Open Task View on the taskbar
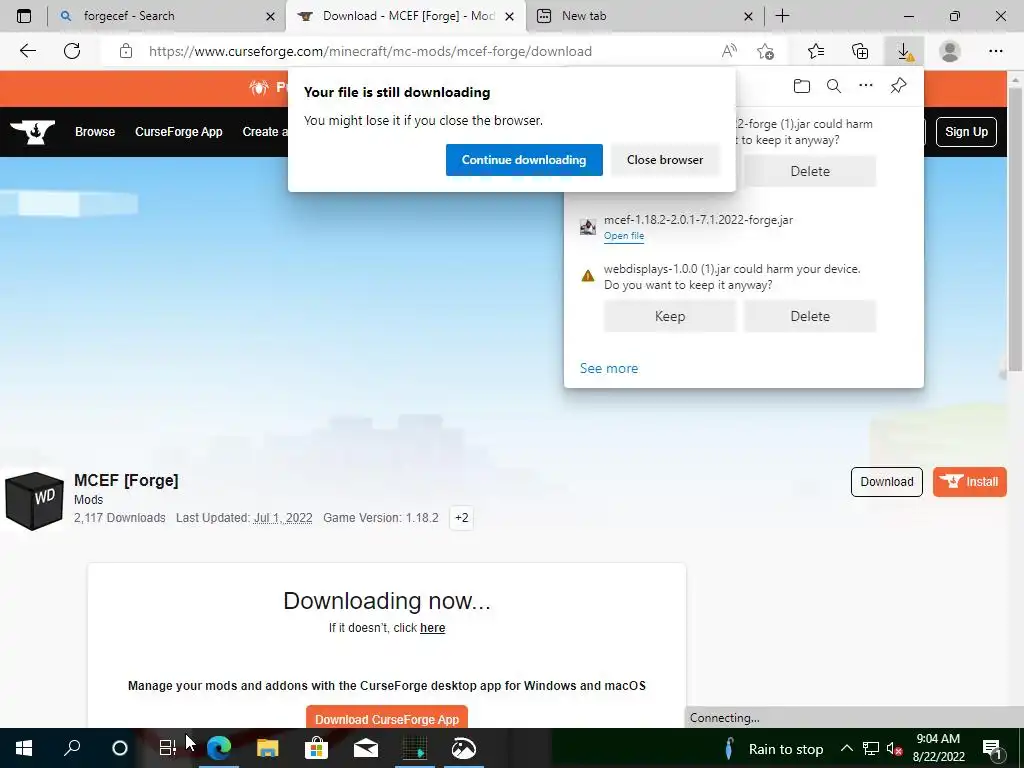 pos(167,748)
